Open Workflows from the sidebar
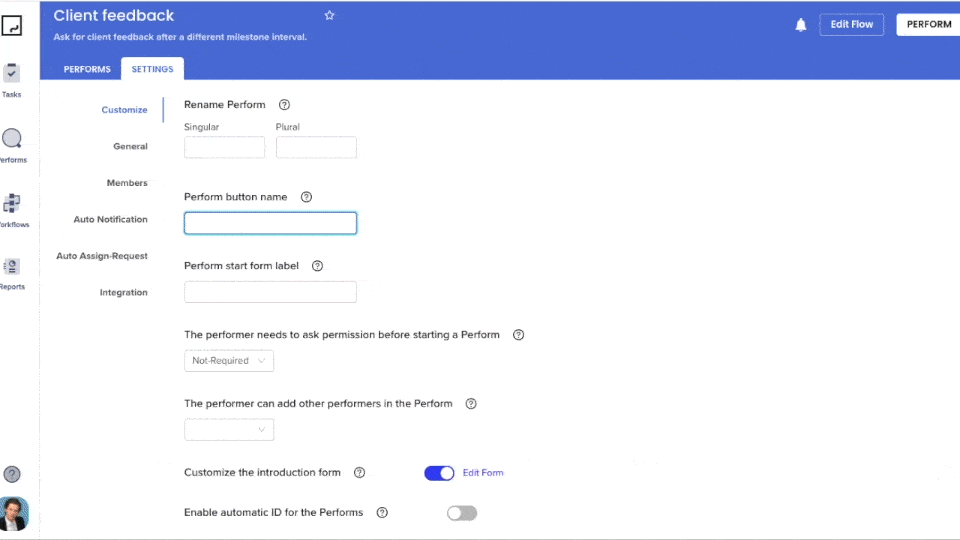The height and width of the screenshot is (540, 960). tap(13, 211)
